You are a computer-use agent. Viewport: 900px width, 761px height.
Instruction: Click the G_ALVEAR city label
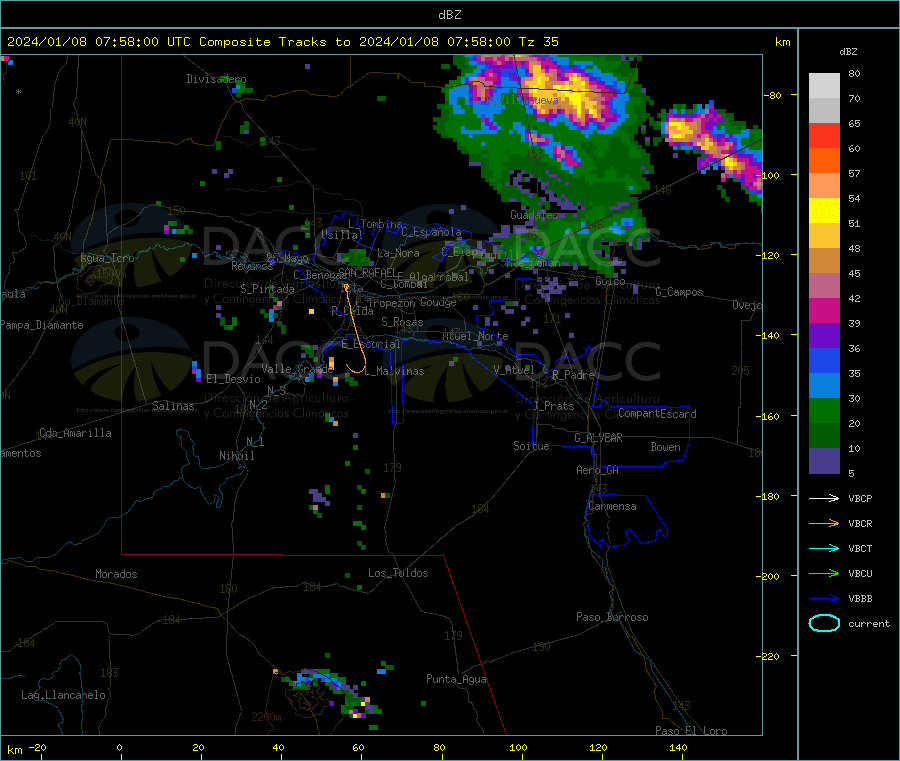pyautogui.click(x=598, y=438)
